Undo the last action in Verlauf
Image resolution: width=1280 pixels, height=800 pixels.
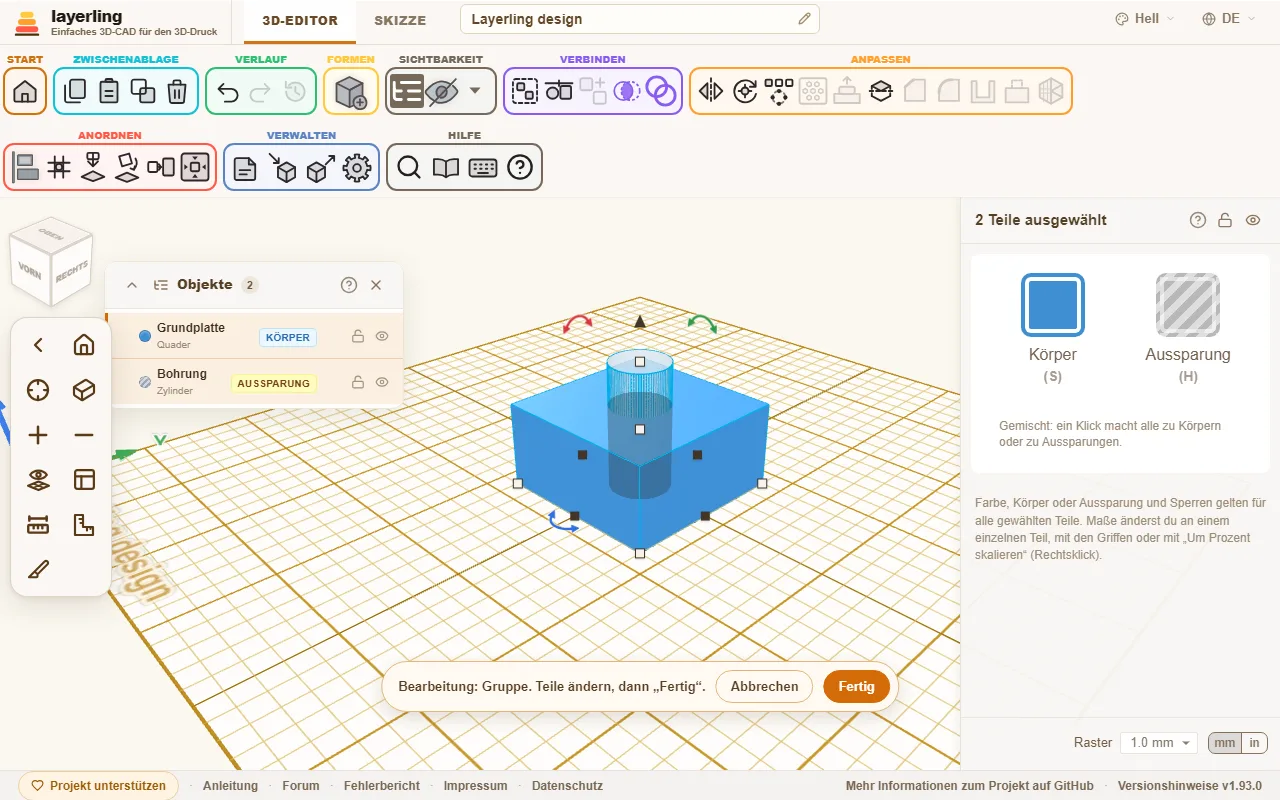pos(228,92)
